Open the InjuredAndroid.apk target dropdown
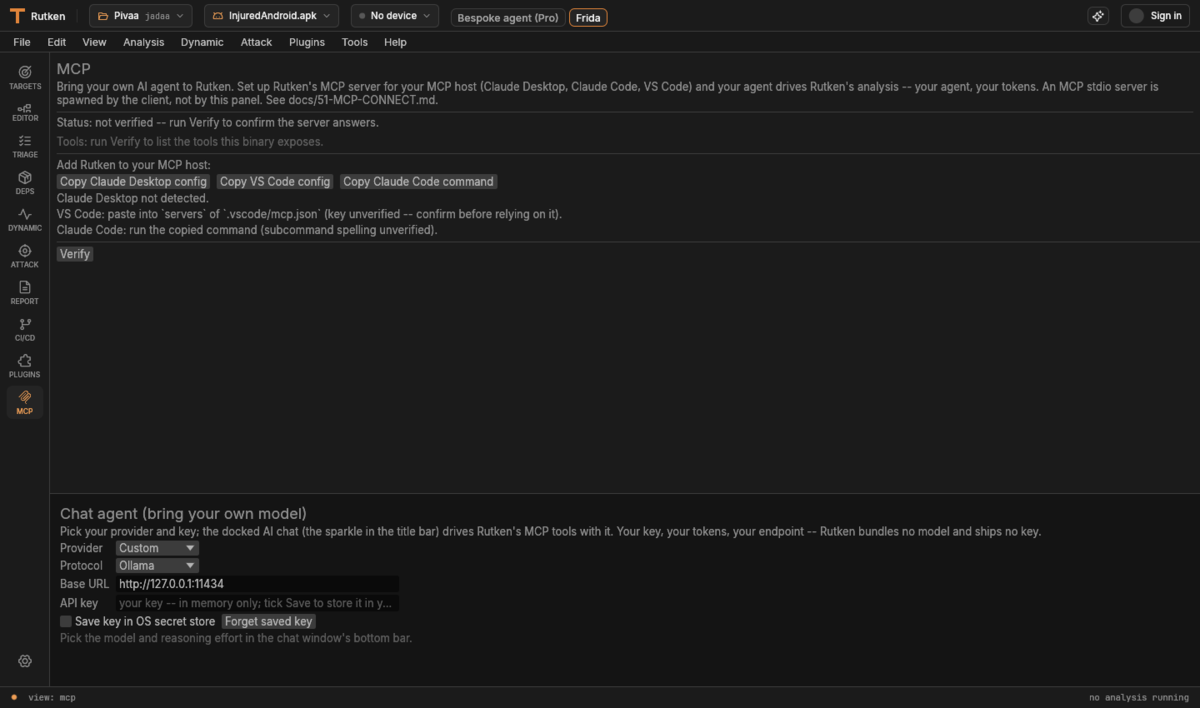 [x=271, y=16]
